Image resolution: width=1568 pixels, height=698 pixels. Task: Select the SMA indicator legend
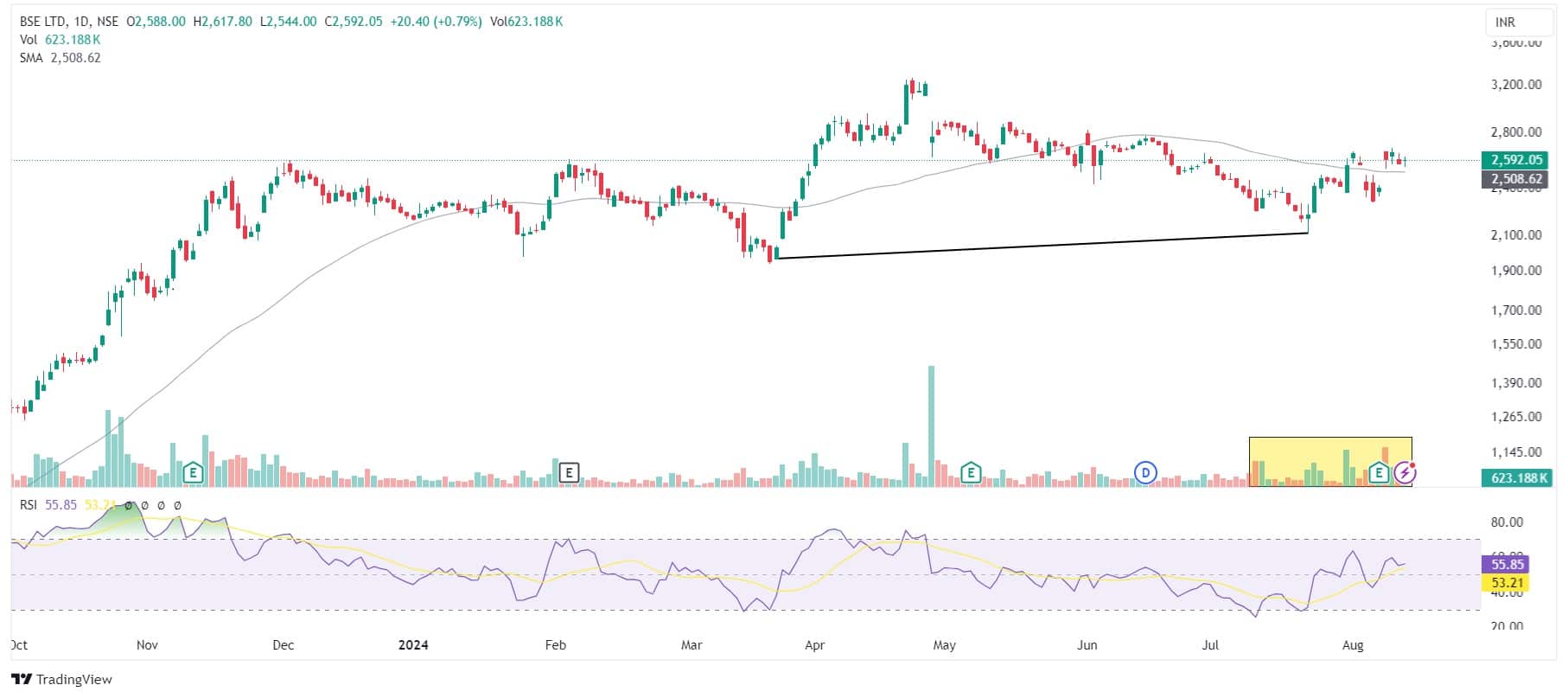coord(31,58)
